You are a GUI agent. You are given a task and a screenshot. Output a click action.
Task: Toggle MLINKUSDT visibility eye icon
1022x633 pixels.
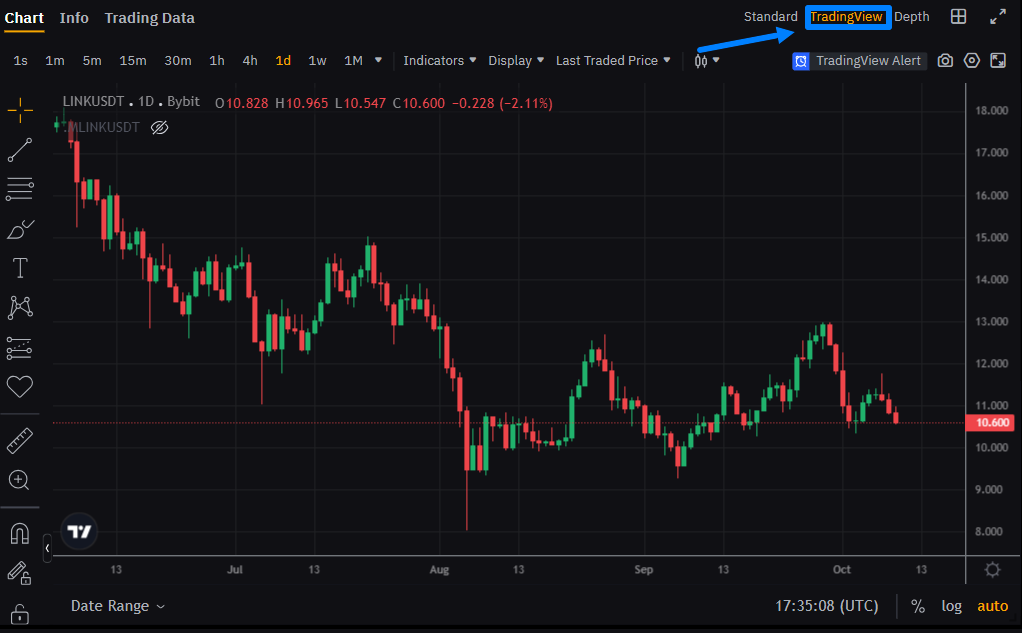[159, 127]
